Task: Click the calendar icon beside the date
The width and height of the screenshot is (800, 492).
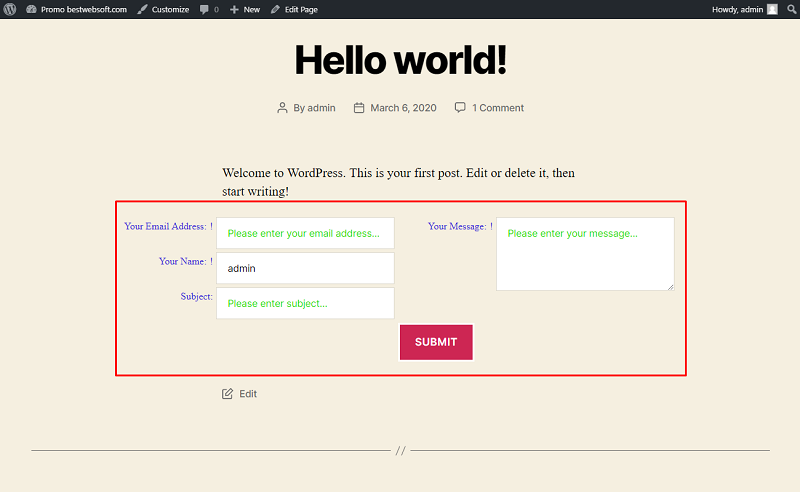Action: [x=359, y=108]
